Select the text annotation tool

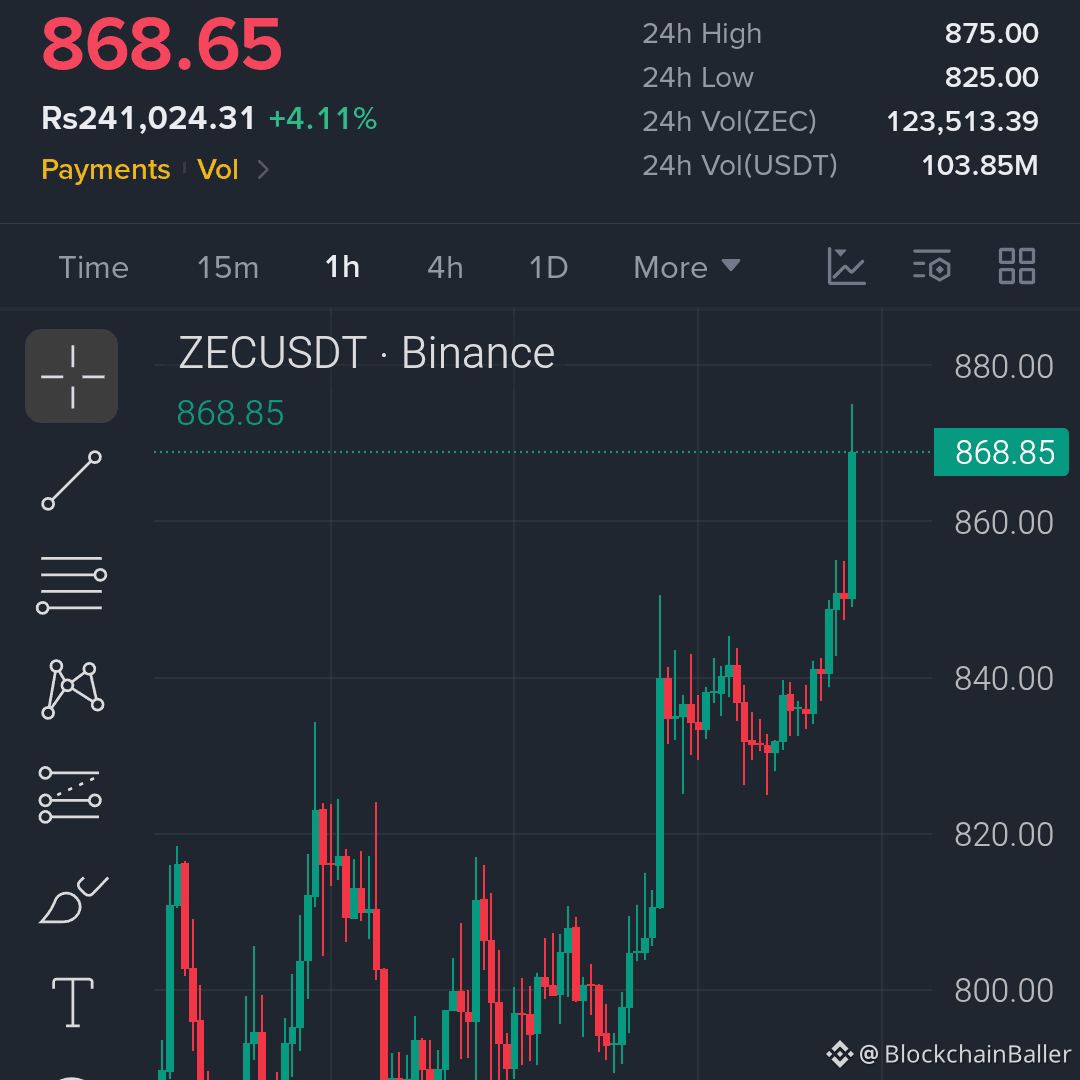coord(73,1002)
